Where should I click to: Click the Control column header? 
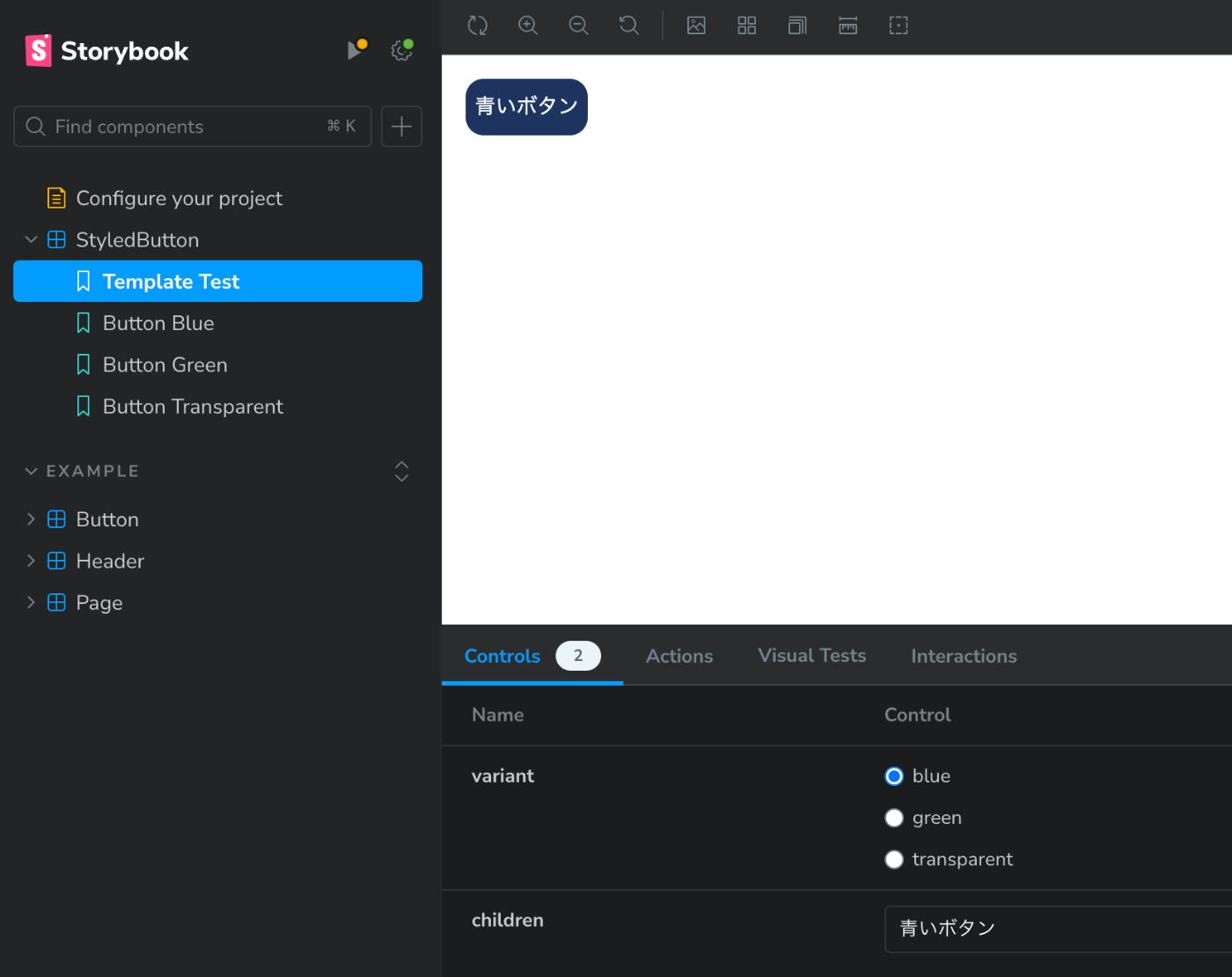point(917,715)
